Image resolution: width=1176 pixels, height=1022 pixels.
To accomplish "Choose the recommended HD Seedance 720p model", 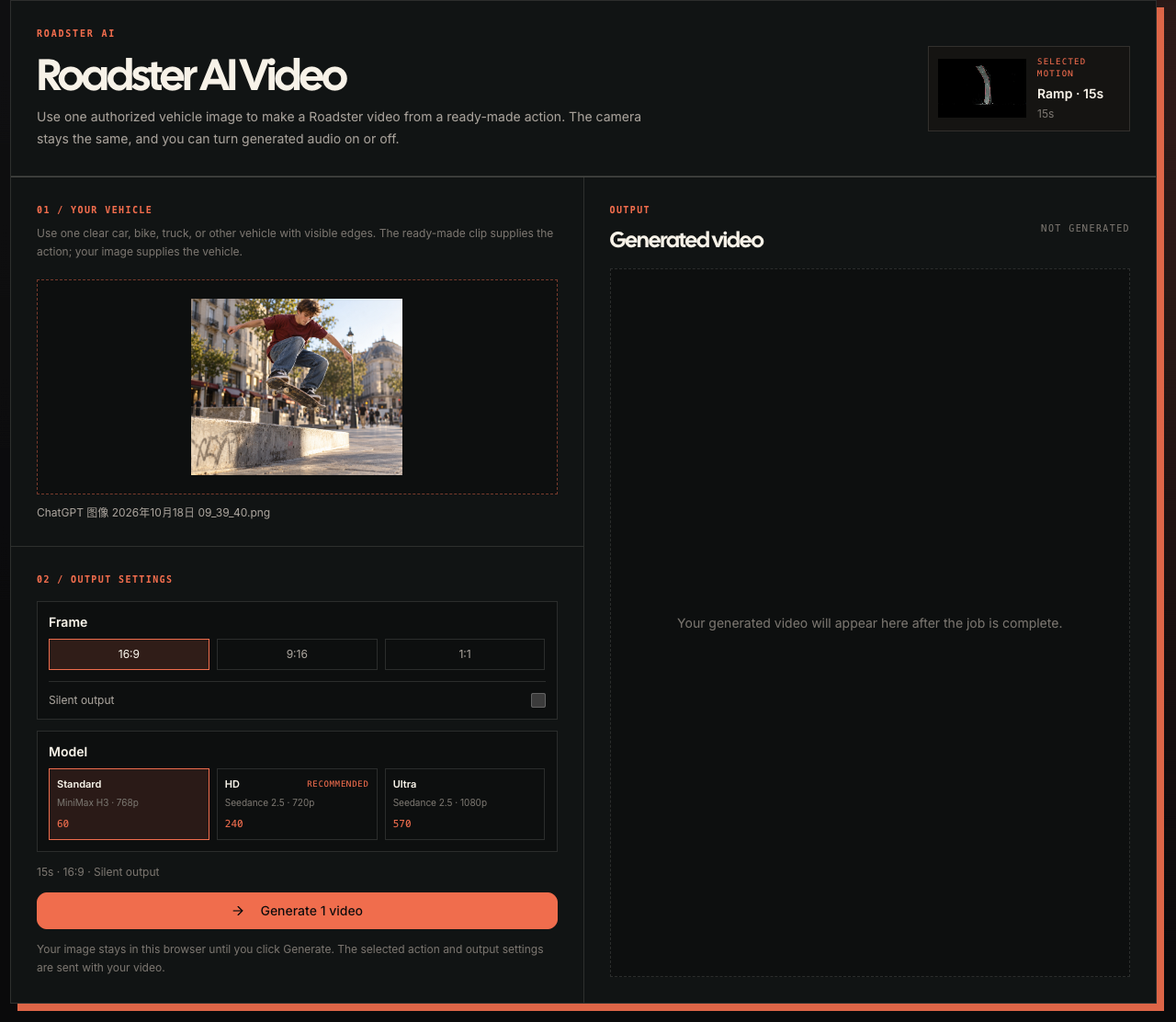I will 297,804.
